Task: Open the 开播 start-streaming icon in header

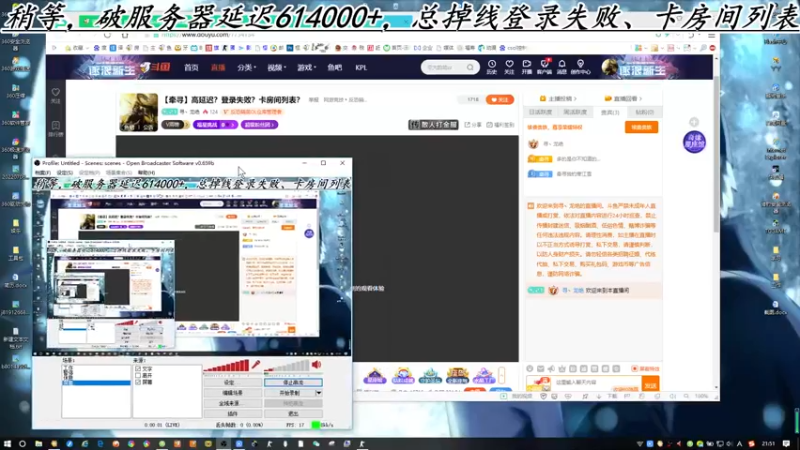Action: click(527, 66)
